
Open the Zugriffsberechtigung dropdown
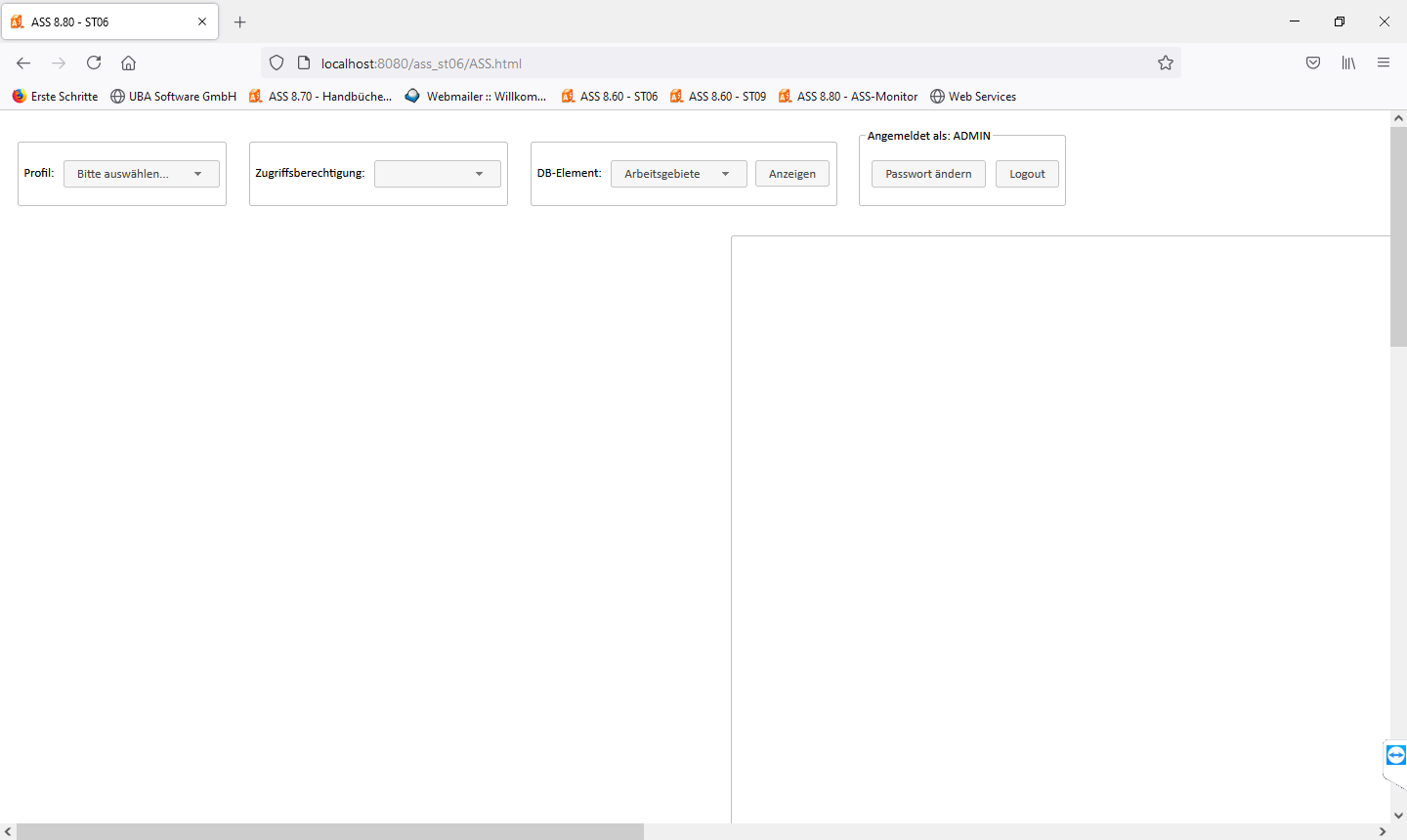tap(438, 174)
